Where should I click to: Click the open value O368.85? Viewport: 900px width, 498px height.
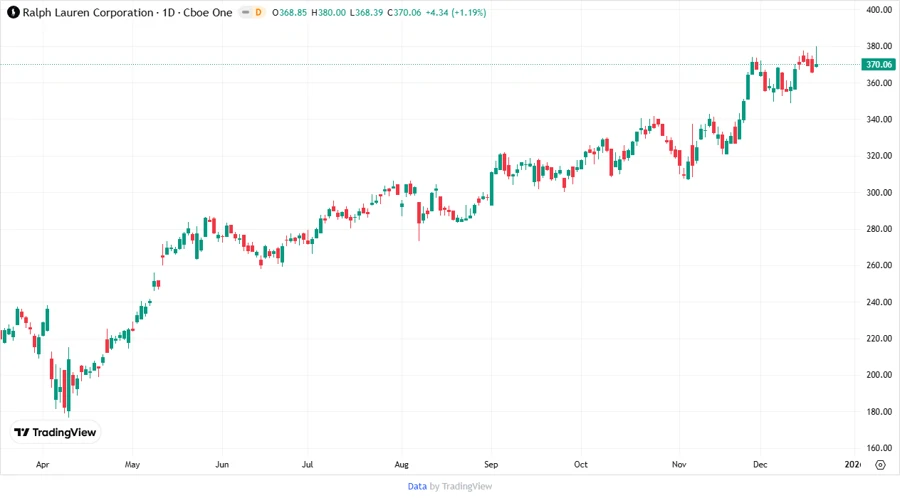click(x=289, y=13)
